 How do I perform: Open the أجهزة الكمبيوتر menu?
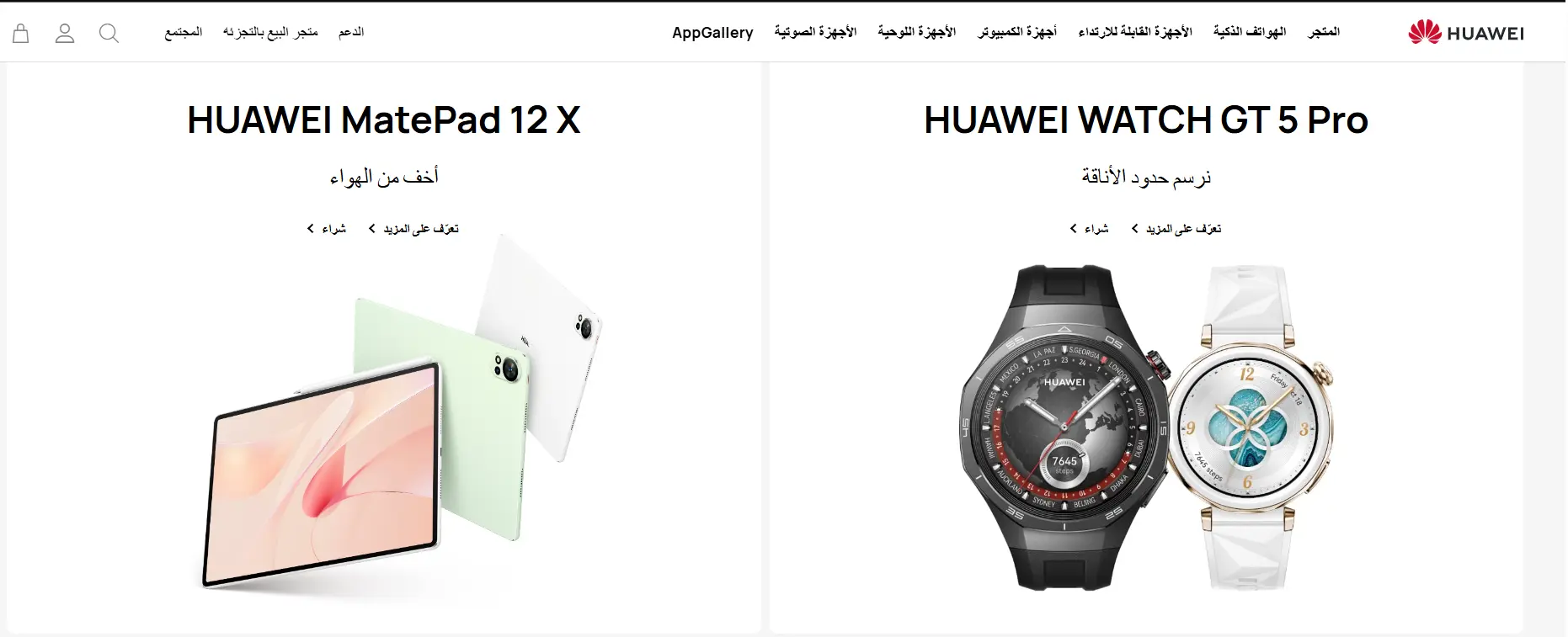(x=1017, y=32)
